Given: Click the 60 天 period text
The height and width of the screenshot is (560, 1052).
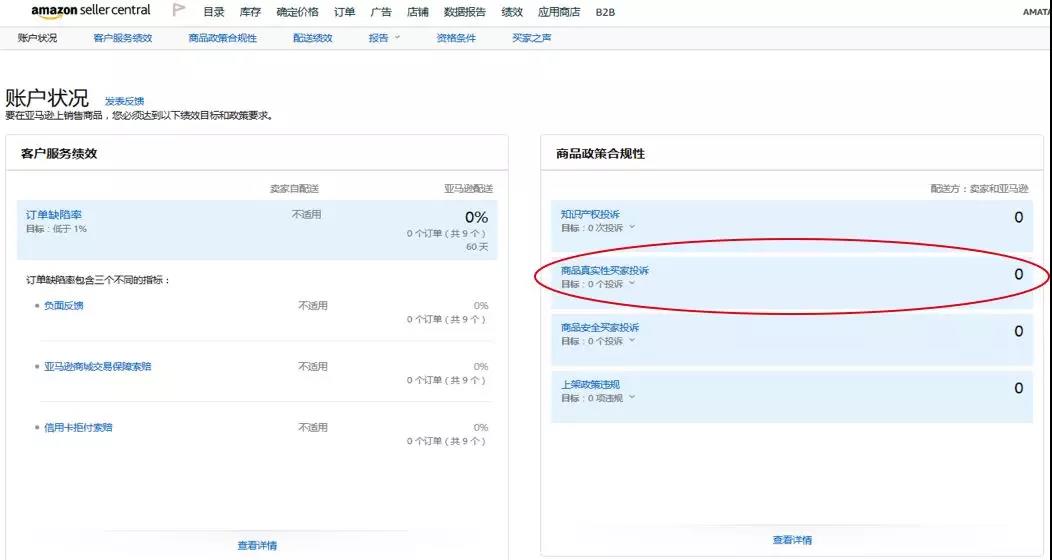Looking at the screenshot, I should [477, 247].
